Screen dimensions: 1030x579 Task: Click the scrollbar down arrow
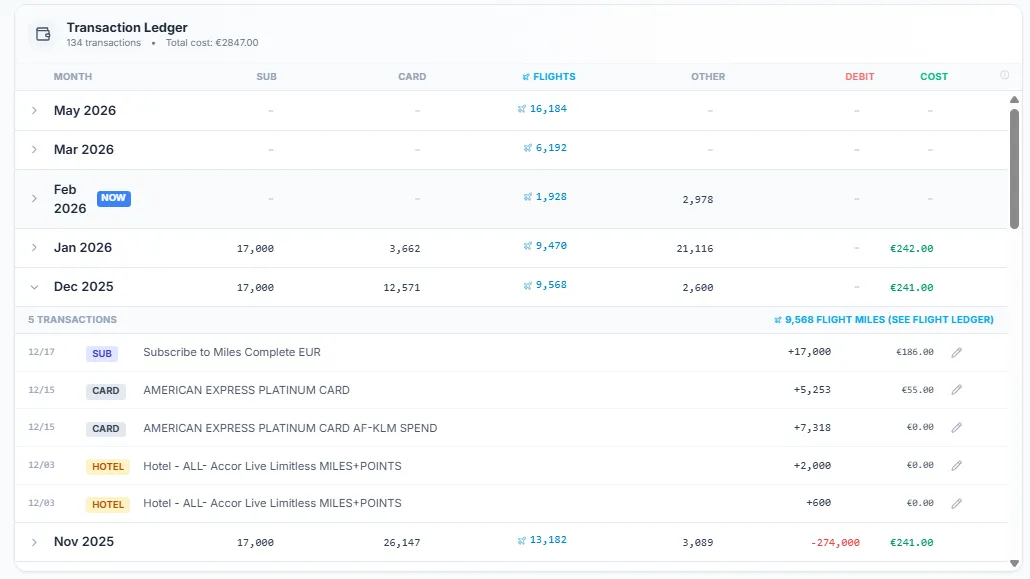1015,563
